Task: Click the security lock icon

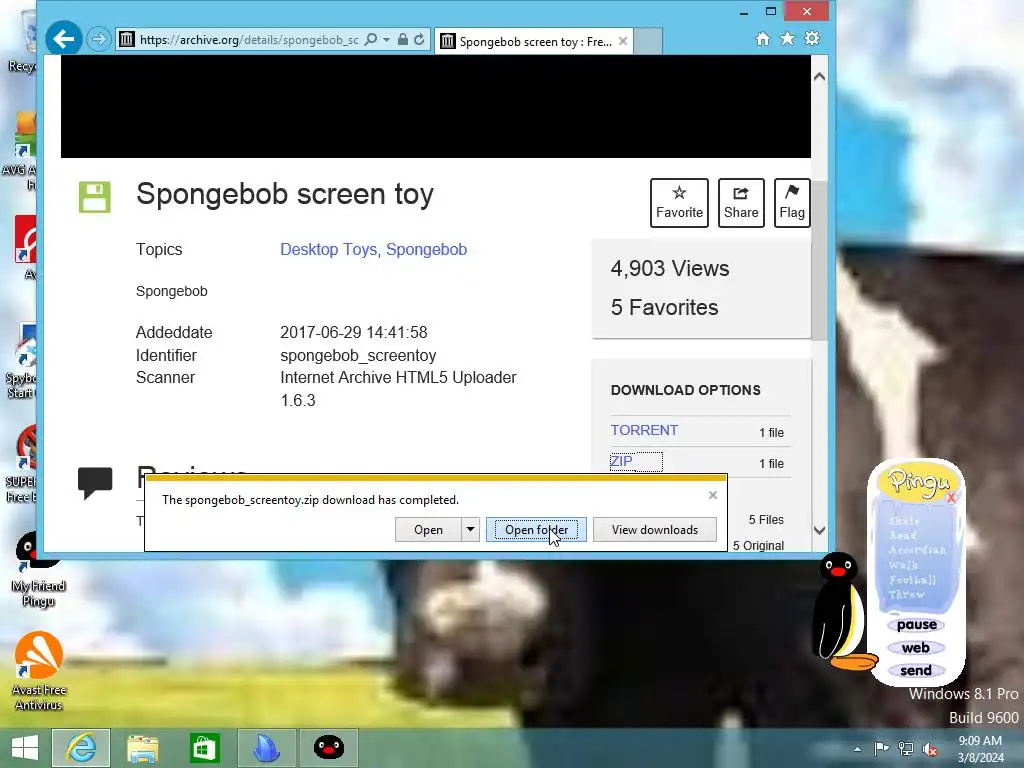Action: 403,39
